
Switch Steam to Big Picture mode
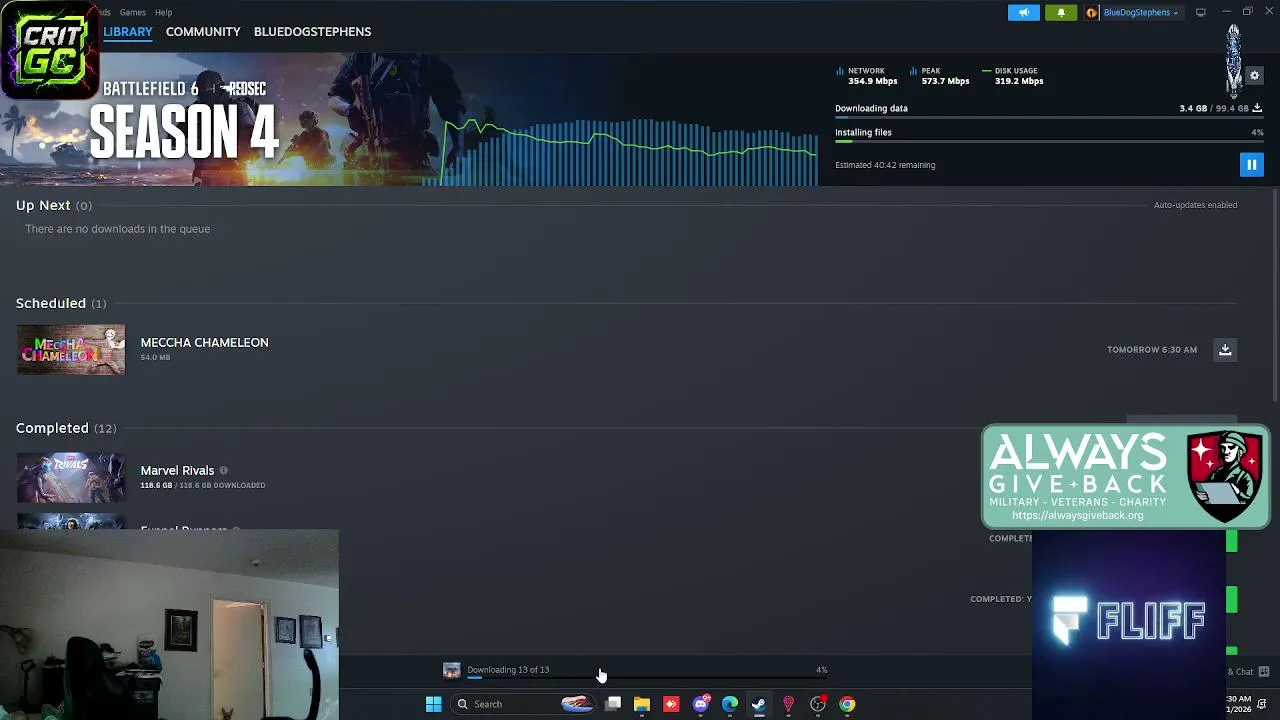[x=1201, y=12]
